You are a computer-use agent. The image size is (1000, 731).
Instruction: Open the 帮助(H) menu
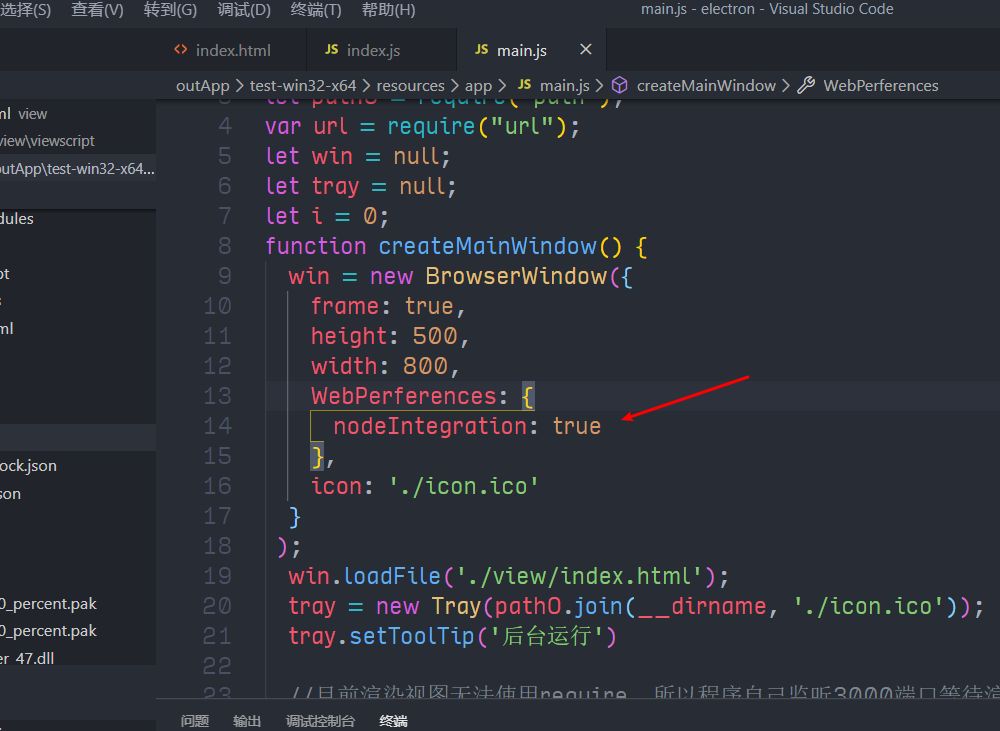point(388,10)
